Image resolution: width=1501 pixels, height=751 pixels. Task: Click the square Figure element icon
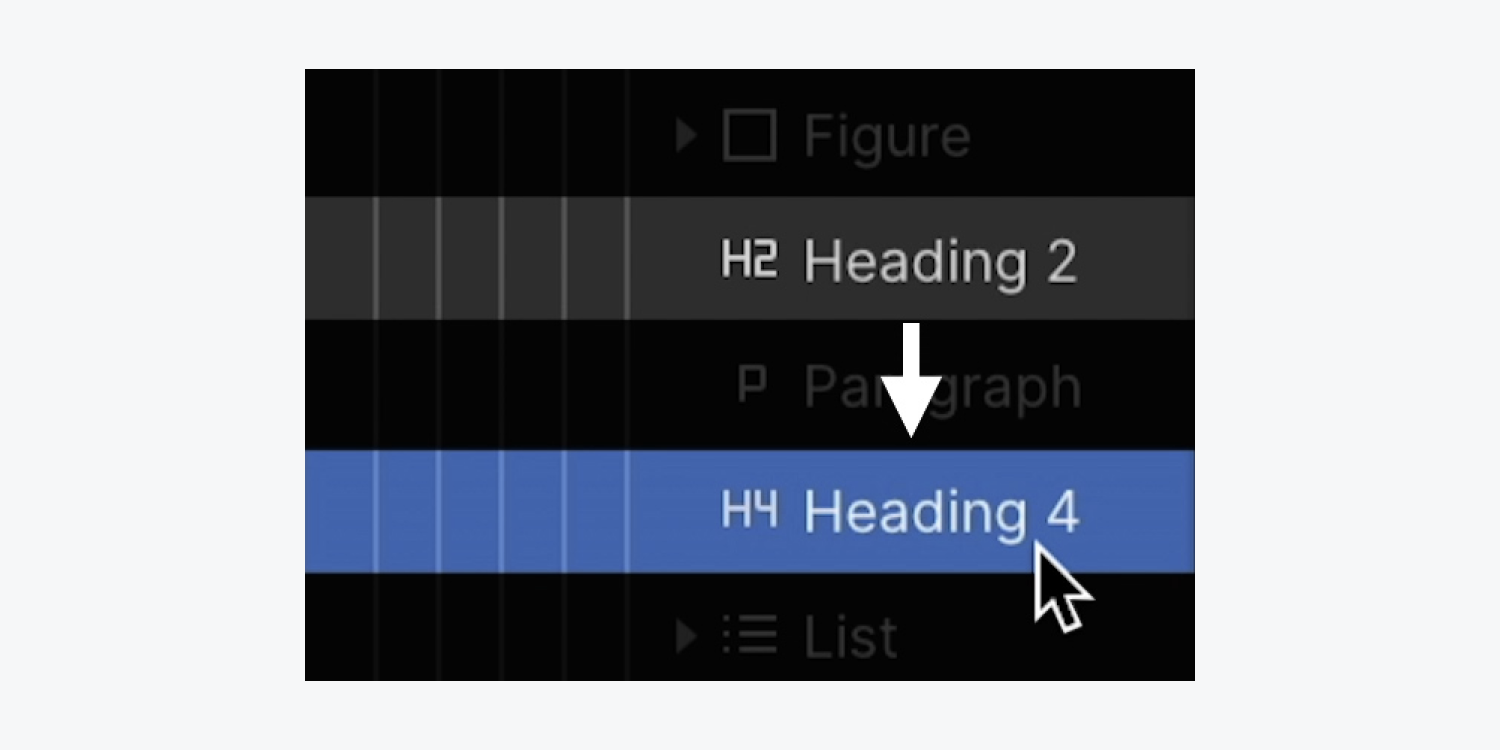pyautogui.click(x=749, y=135)
